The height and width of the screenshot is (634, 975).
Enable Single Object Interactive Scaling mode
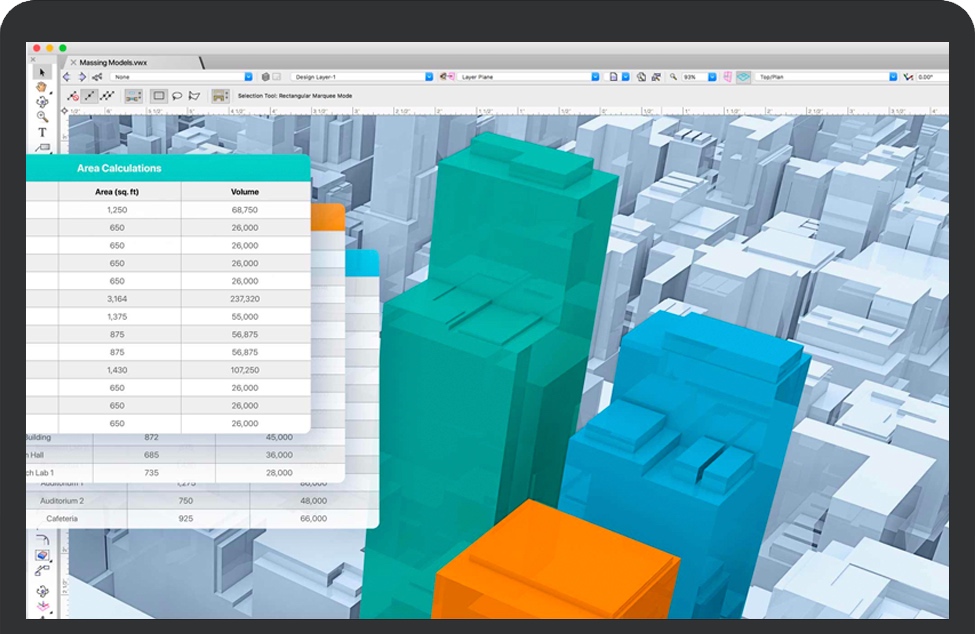coord(90,96)
